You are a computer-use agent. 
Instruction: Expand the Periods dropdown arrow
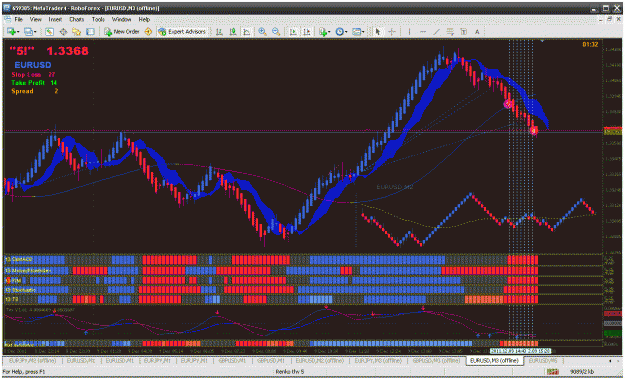pos(346,32)
